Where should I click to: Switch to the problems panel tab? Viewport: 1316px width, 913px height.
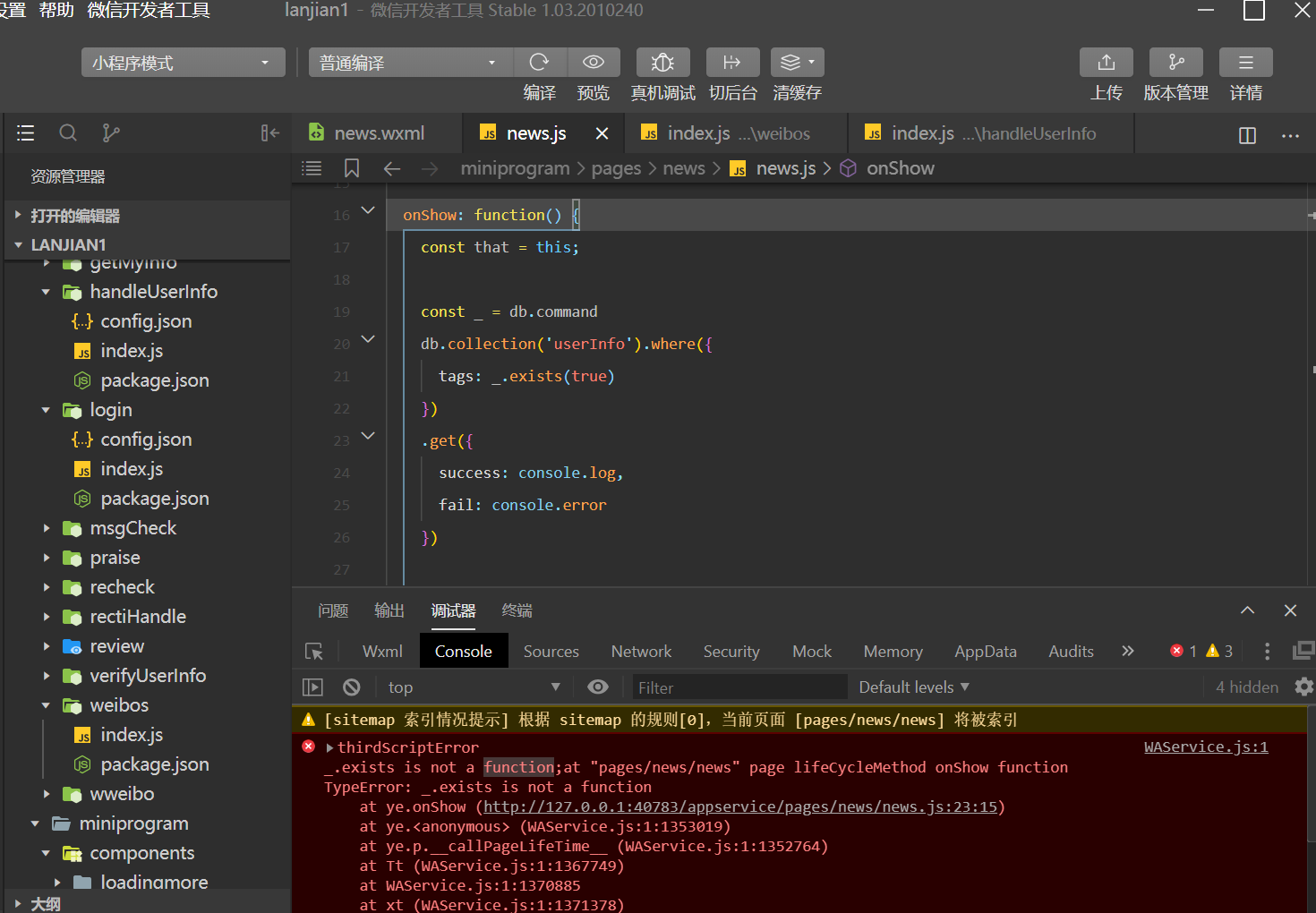tap(333, 610)
